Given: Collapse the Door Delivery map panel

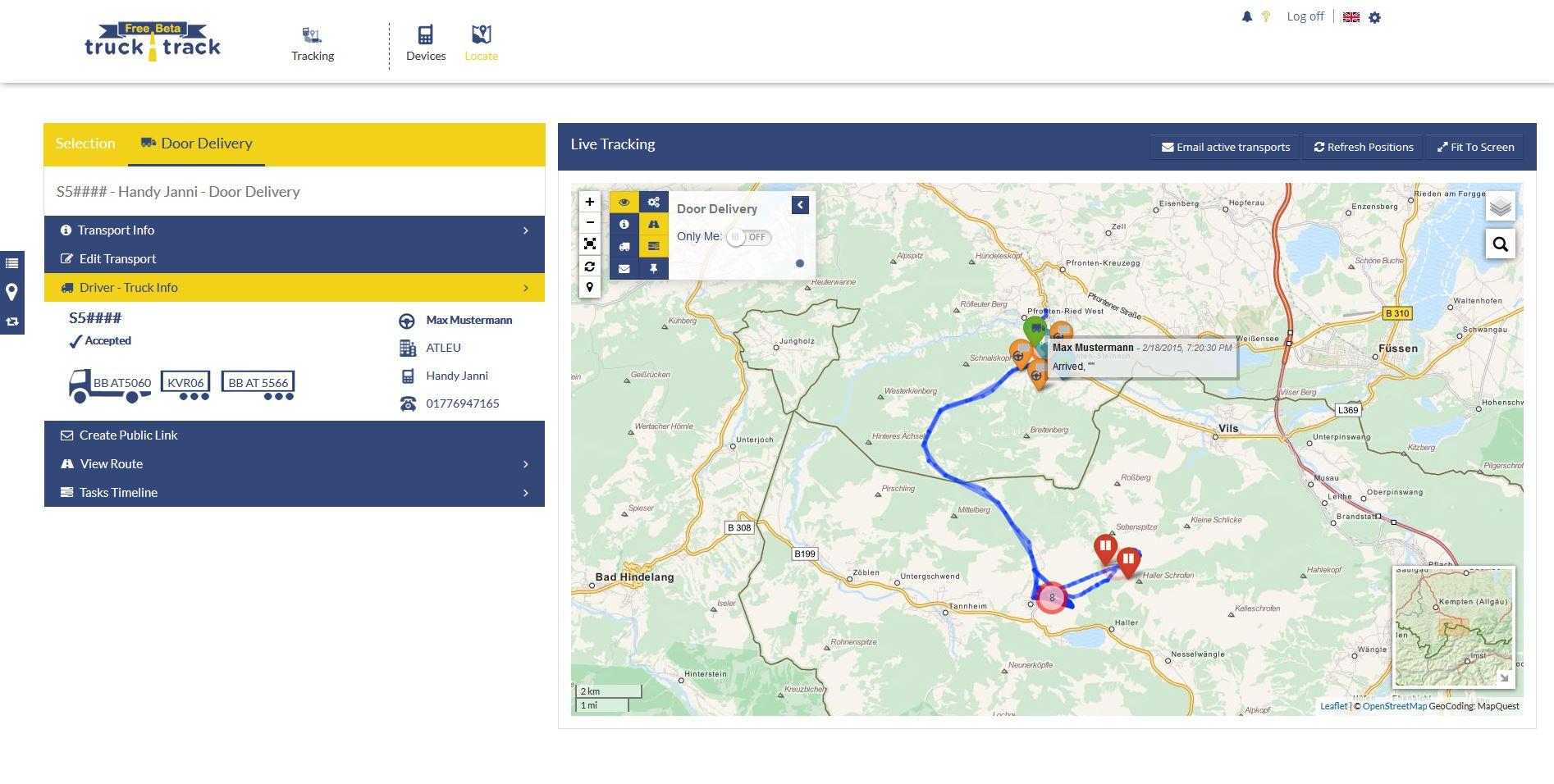Looking at the screenshot, I should coord(800,205).
